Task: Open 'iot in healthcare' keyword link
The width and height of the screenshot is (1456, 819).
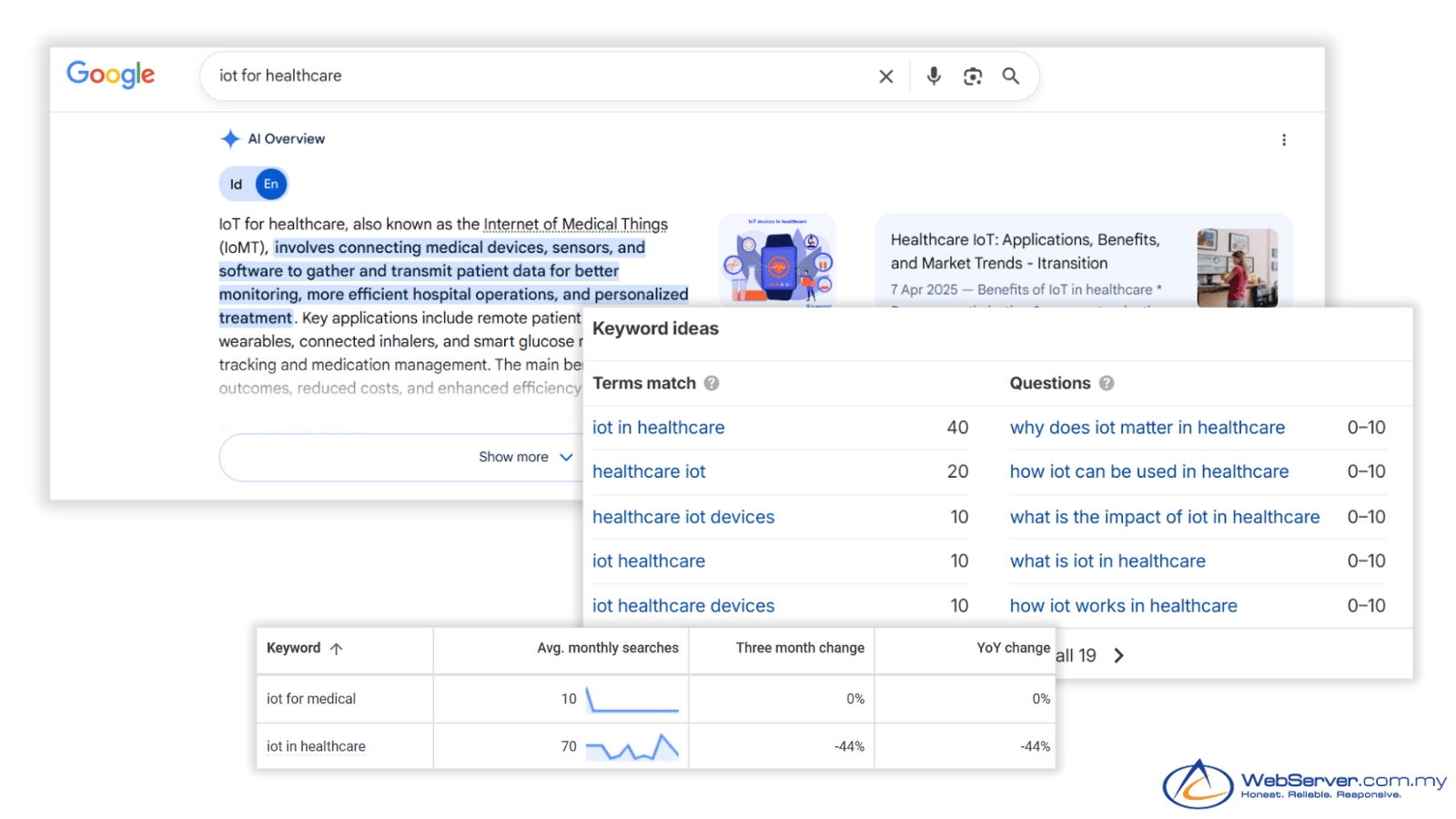Action: 658,428
